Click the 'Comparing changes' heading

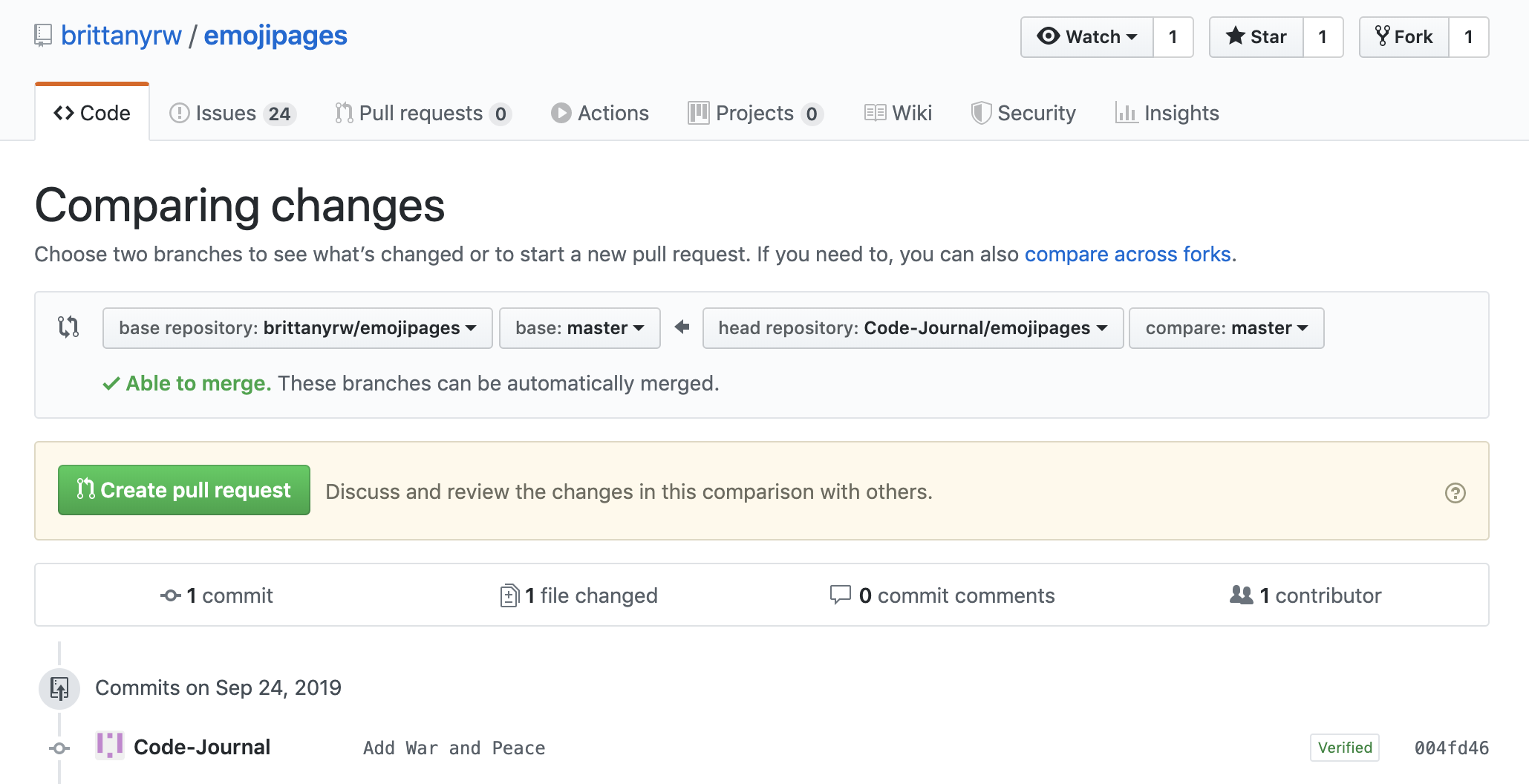coord(240,206)
